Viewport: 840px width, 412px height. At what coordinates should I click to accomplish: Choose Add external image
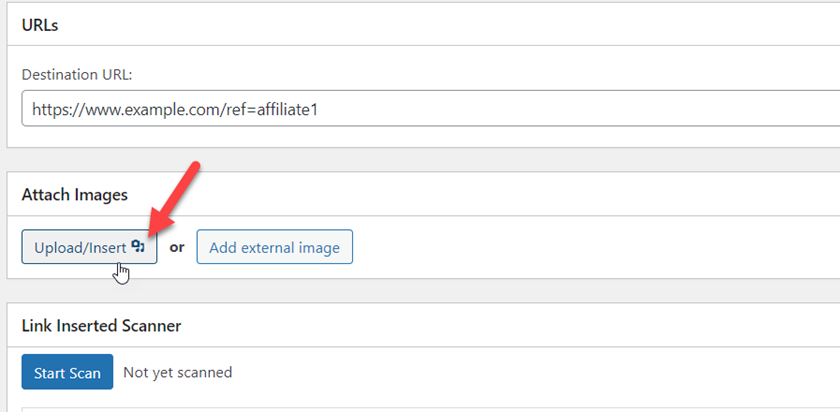pos(274,247)
